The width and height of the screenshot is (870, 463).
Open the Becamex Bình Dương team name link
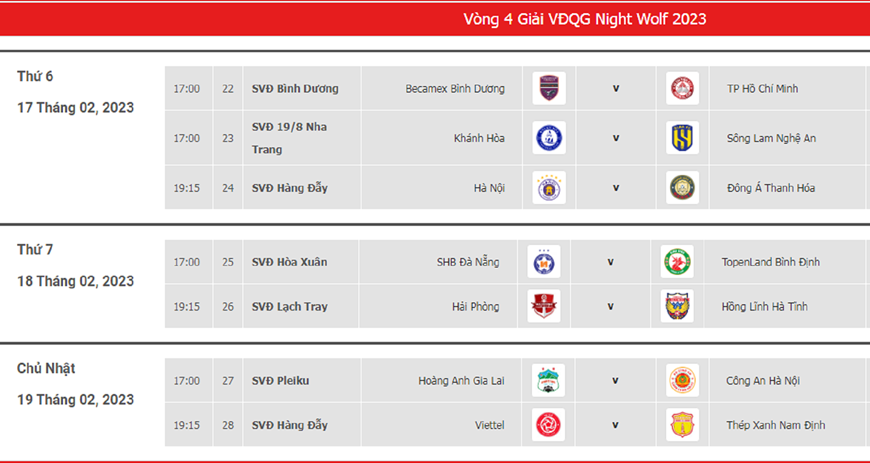[455, 89]
